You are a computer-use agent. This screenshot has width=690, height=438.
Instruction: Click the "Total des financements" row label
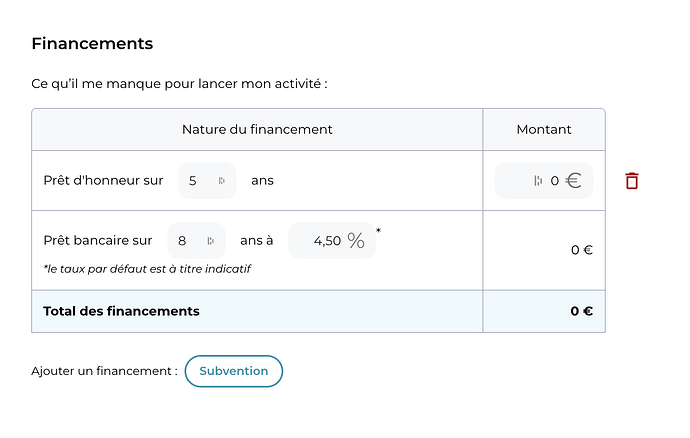[x=121, y=311]
